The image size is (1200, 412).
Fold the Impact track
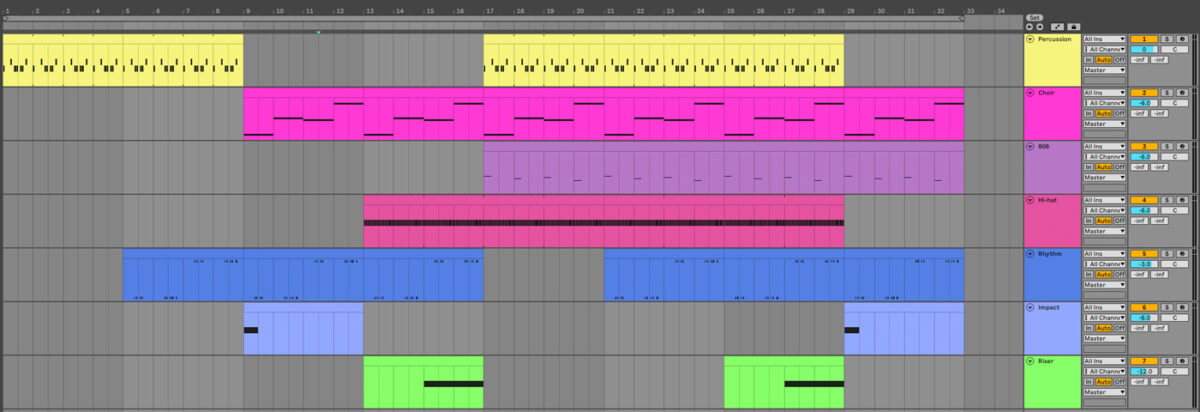pos(1030,308)
